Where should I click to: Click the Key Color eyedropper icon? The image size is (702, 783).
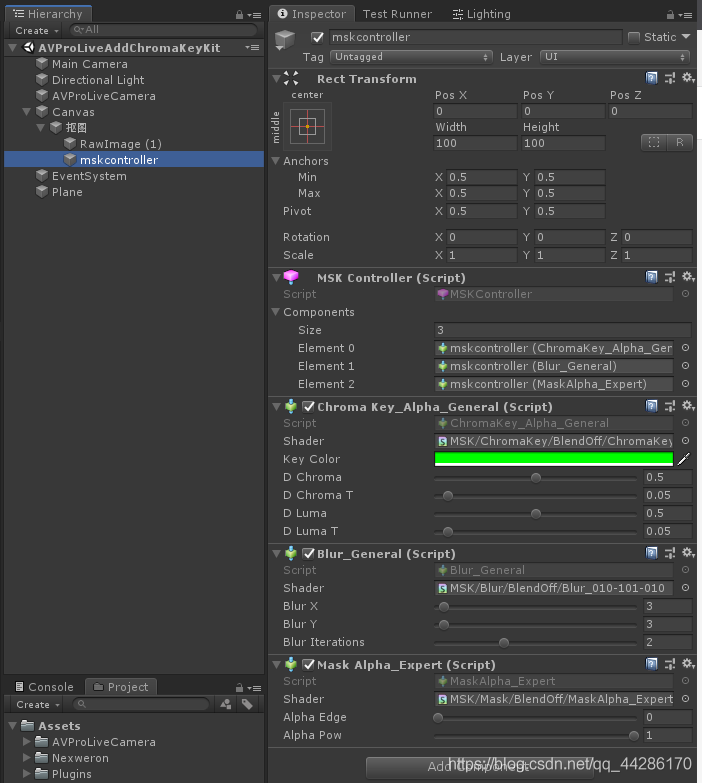pyautogui.click(x=684, y=459)
